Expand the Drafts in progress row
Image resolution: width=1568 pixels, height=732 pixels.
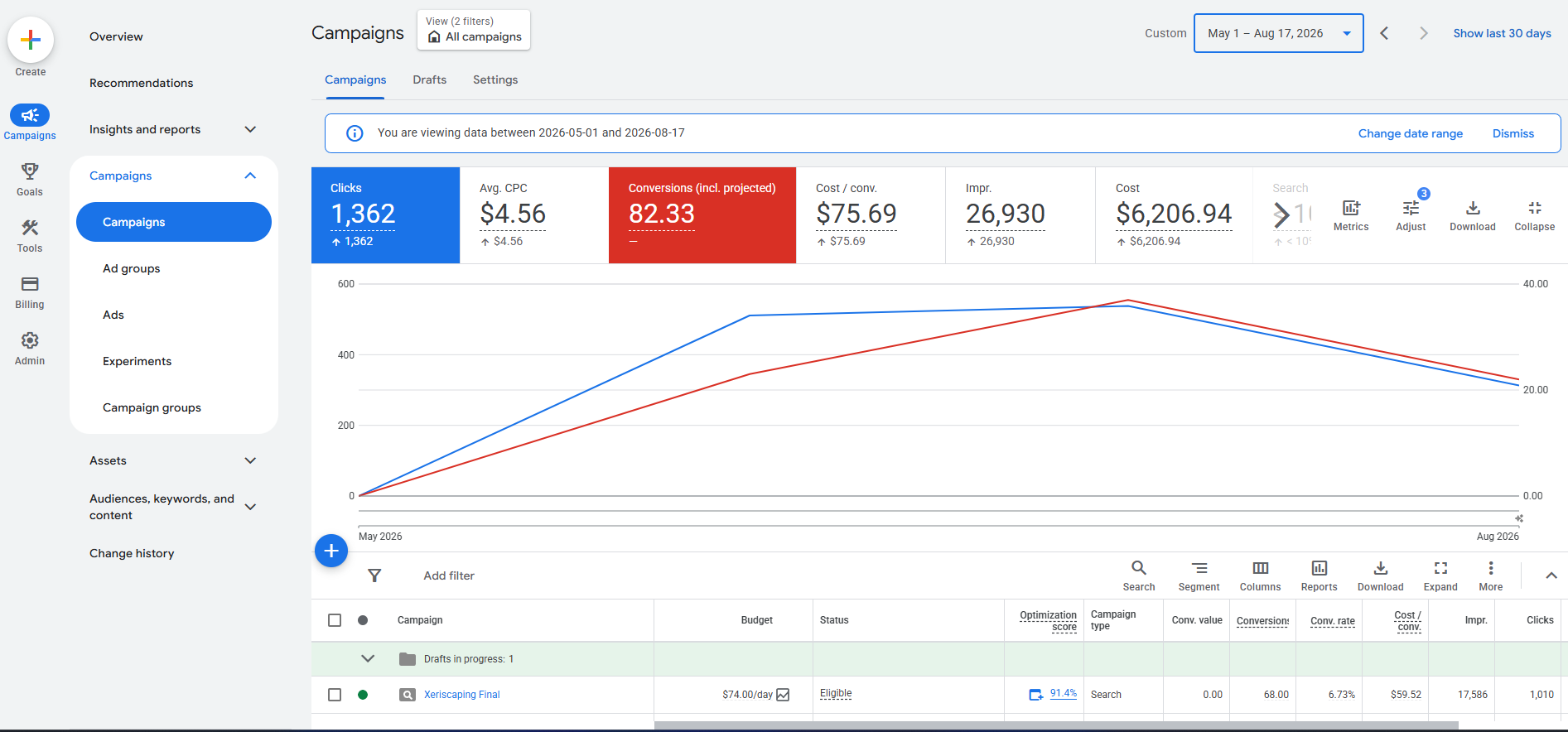point(368,659)
